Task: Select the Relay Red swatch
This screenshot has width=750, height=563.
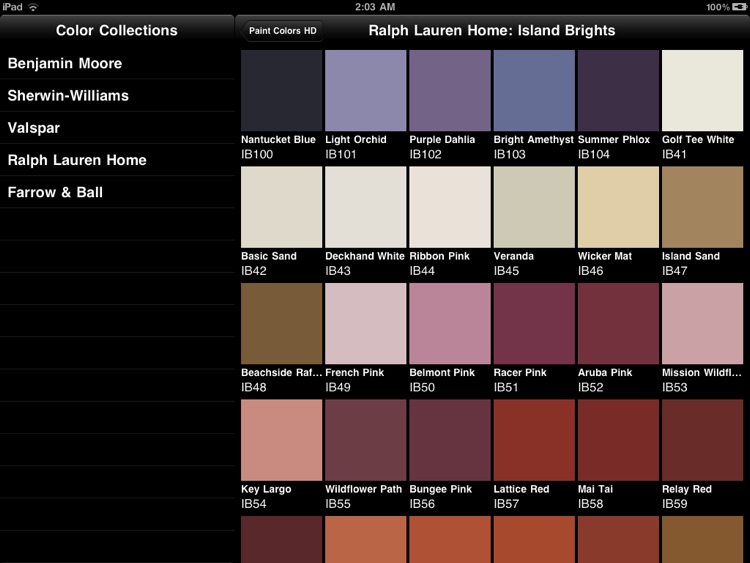Action: coord(703,440)
